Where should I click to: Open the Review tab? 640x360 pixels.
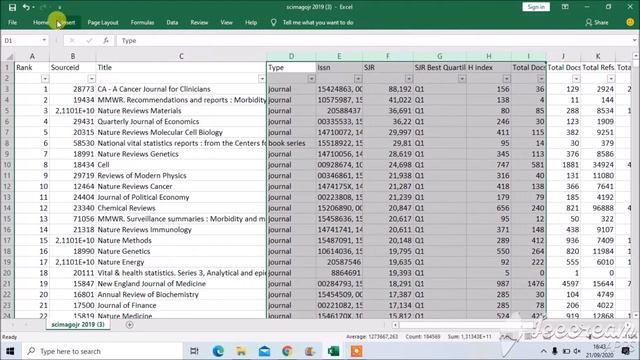199,22
